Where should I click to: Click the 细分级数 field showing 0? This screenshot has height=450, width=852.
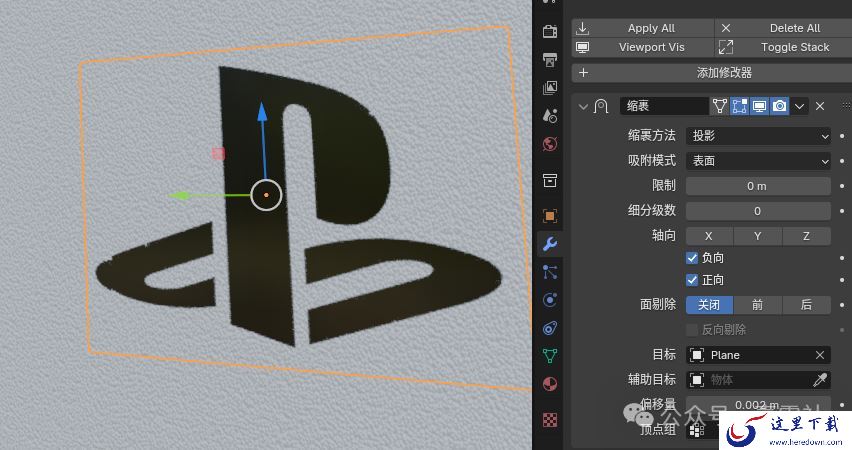pyautogui.click(x=758, y=211)
